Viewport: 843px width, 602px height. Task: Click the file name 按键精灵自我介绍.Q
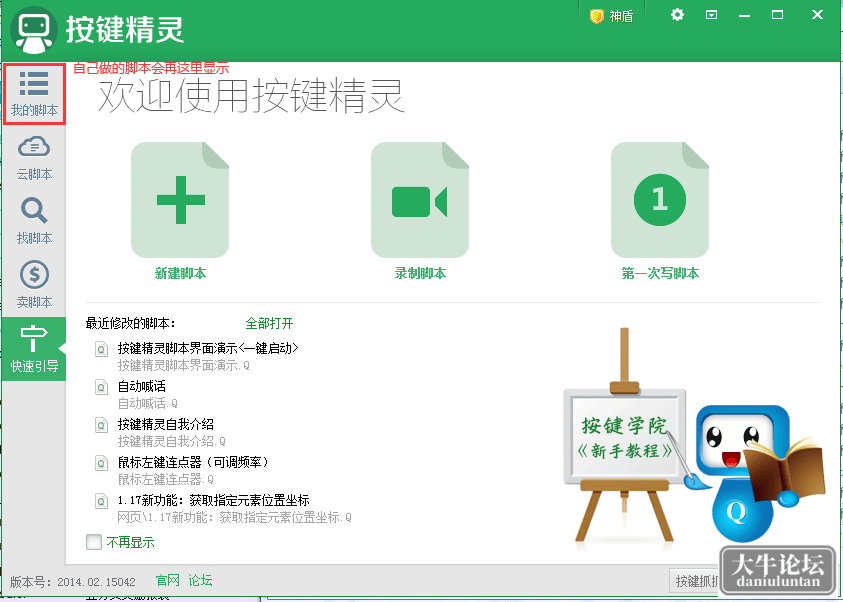172,441
